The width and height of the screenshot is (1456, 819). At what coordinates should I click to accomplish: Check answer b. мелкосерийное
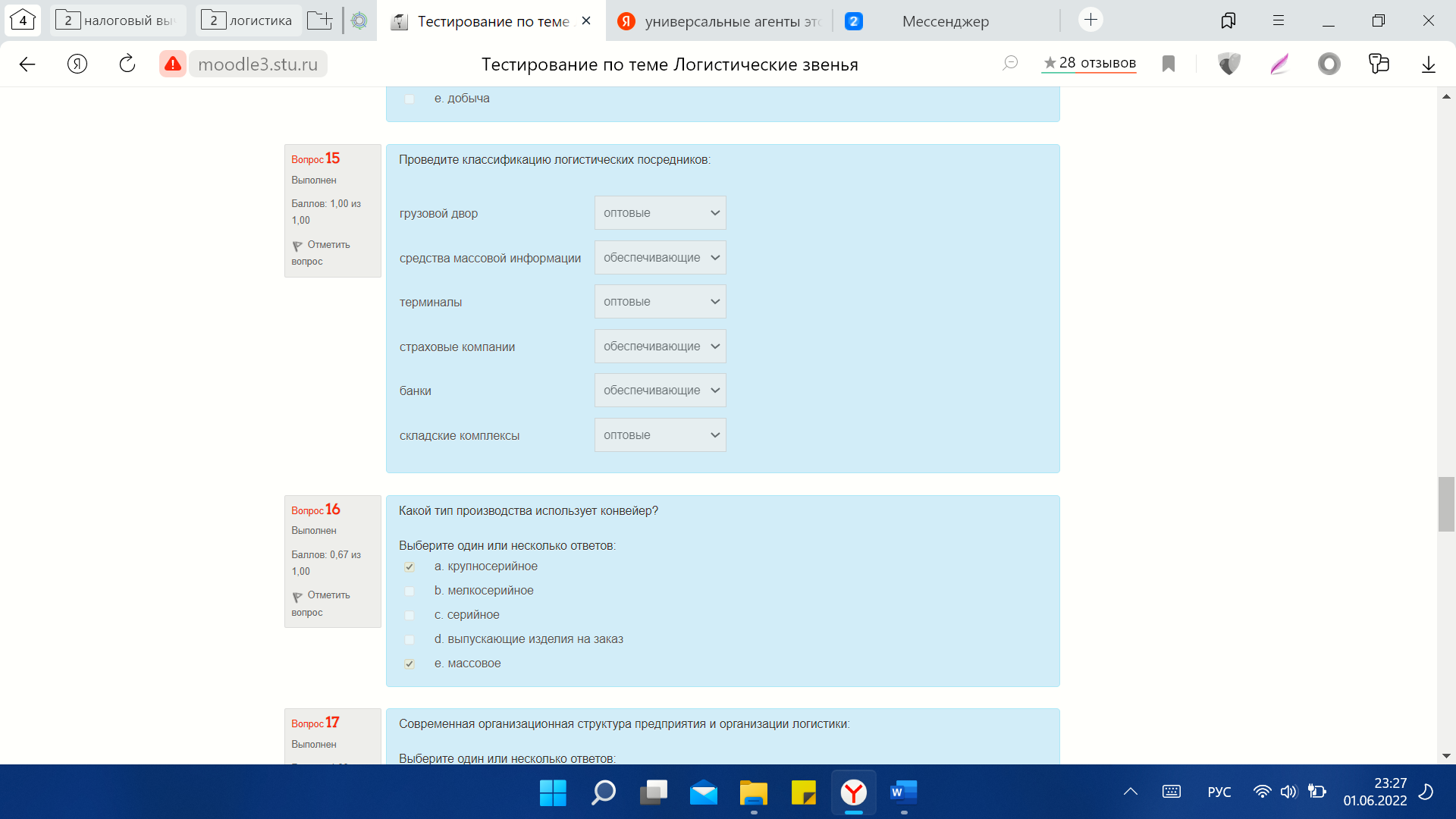[x=409, y=591]
